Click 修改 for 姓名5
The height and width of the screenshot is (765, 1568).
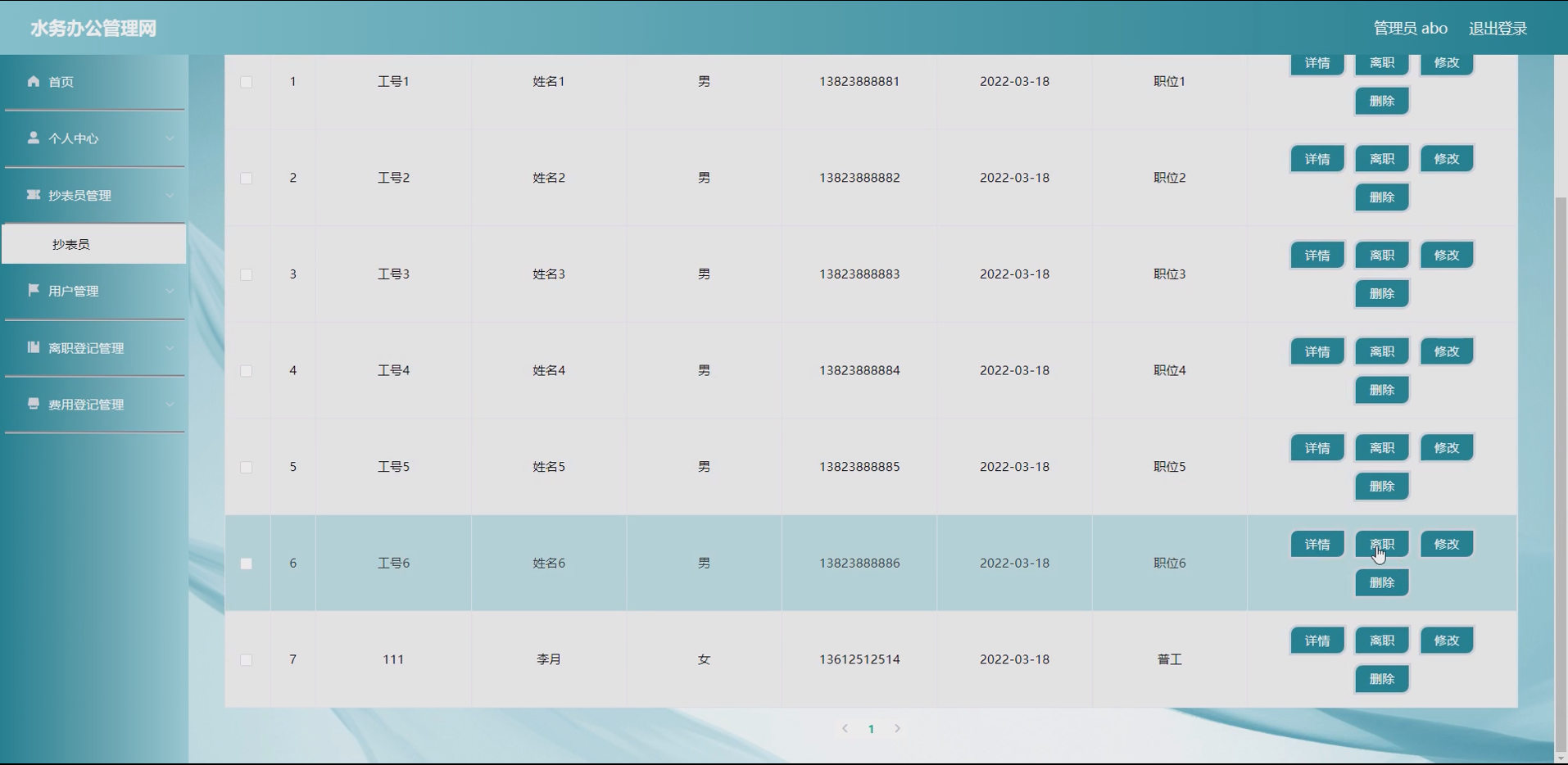pos(1447,448)
